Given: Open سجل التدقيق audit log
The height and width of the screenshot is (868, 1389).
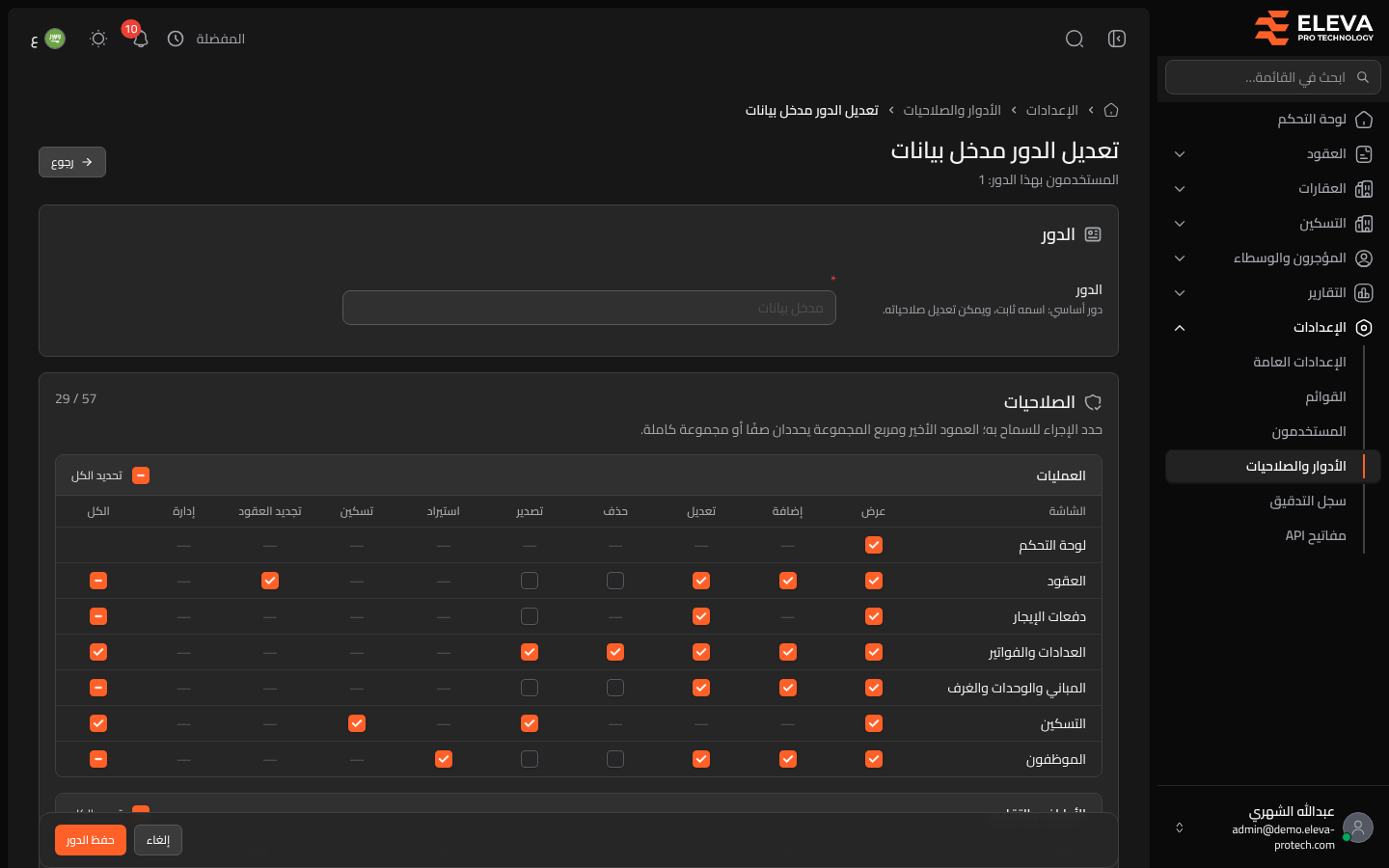Looking at the screenshot, I should click(x=1308, y=502).
